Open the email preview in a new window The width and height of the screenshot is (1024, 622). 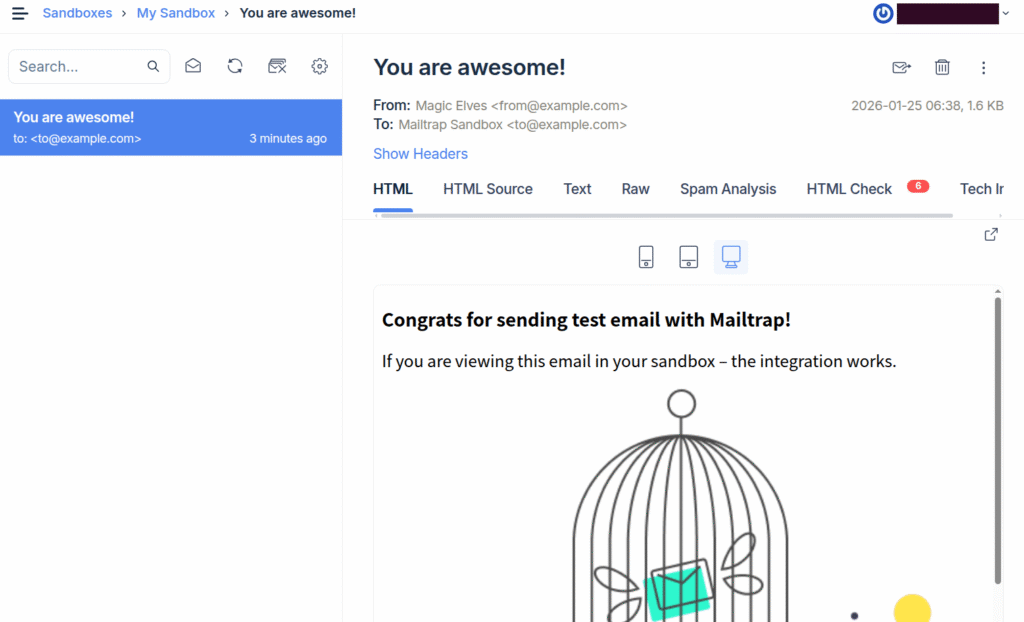[x=990, y=233]
